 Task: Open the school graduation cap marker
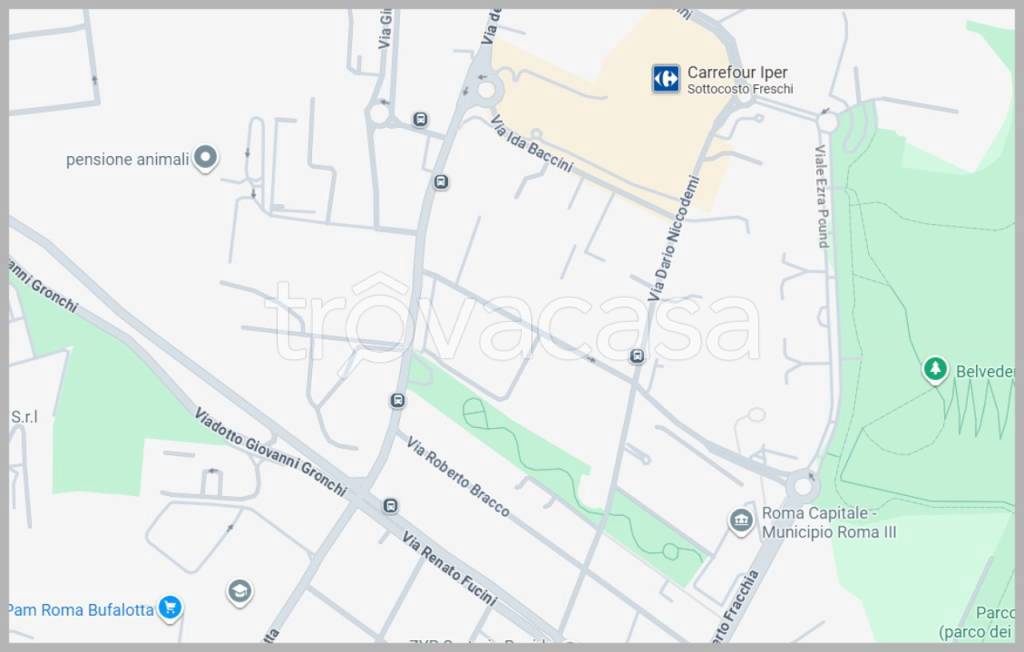pyautogui.click(x=240, y=593)
